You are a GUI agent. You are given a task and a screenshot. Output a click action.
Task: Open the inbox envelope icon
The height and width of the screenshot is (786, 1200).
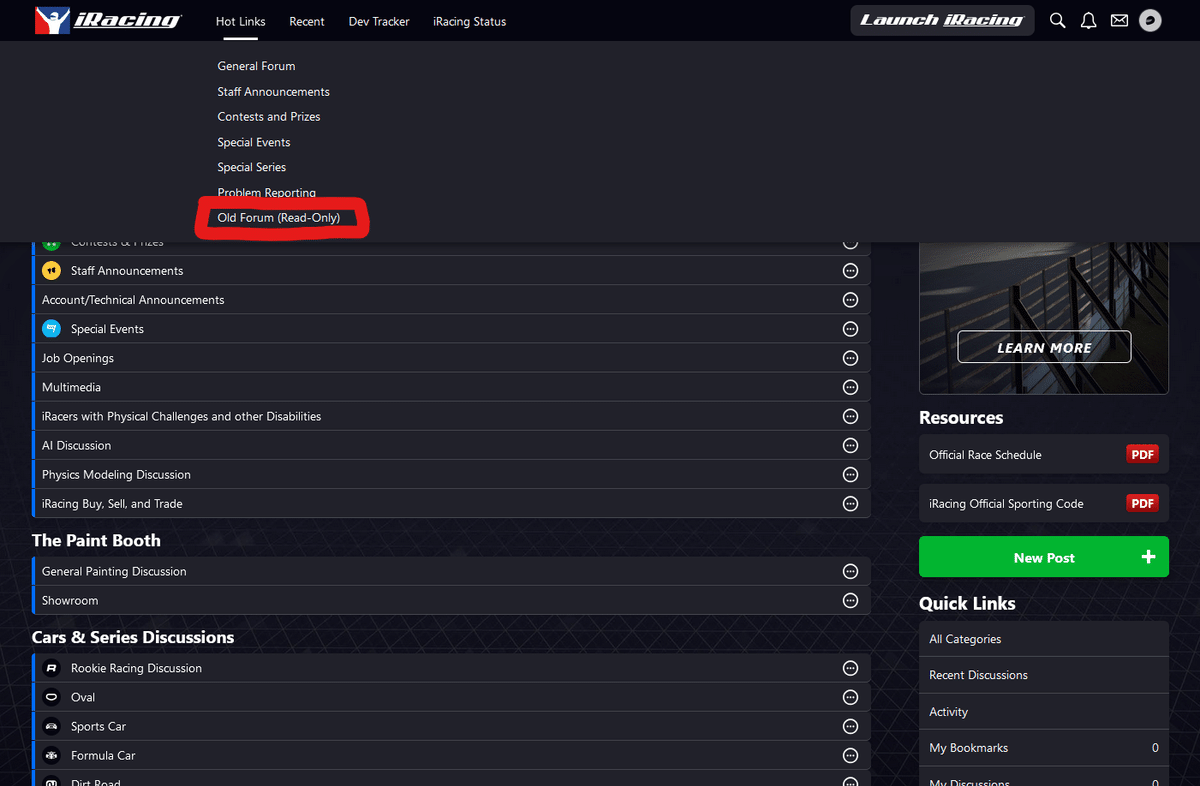click(x=1119, y=20)
